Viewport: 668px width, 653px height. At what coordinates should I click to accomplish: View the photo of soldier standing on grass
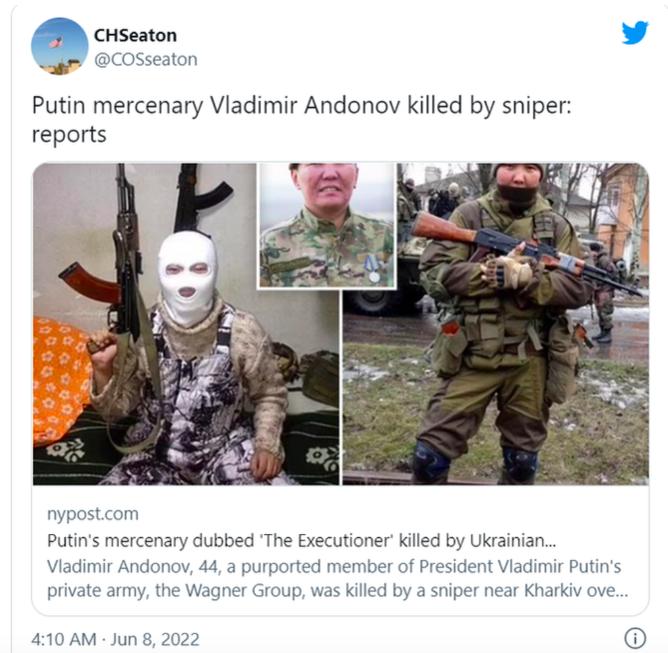[496, 324]
